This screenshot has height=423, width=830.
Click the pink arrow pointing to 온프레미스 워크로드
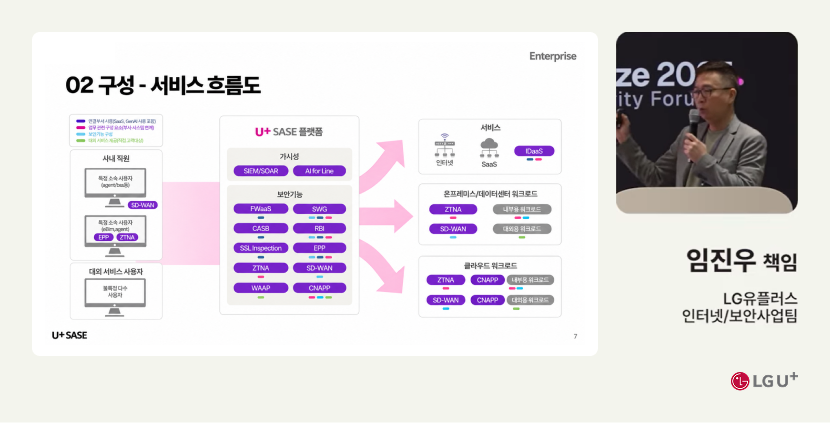click(386, 215)
